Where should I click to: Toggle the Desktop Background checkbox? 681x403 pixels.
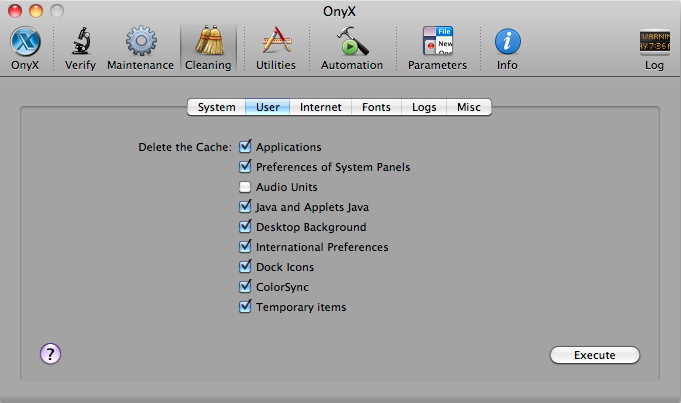pos(245,226)
